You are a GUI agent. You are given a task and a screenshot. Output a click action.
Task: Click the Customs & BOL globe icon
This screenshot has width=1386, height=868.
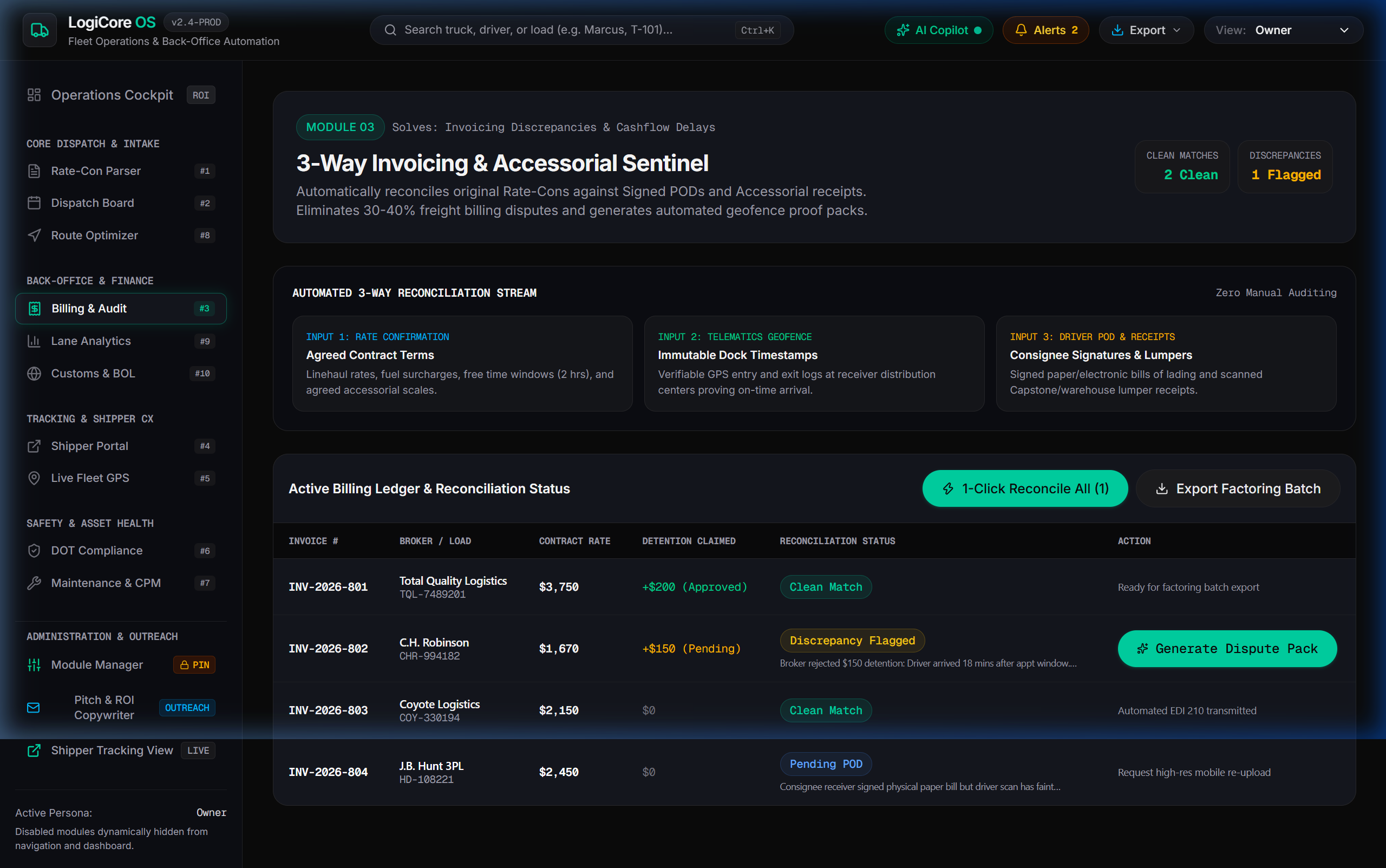[x=34, y=374]
